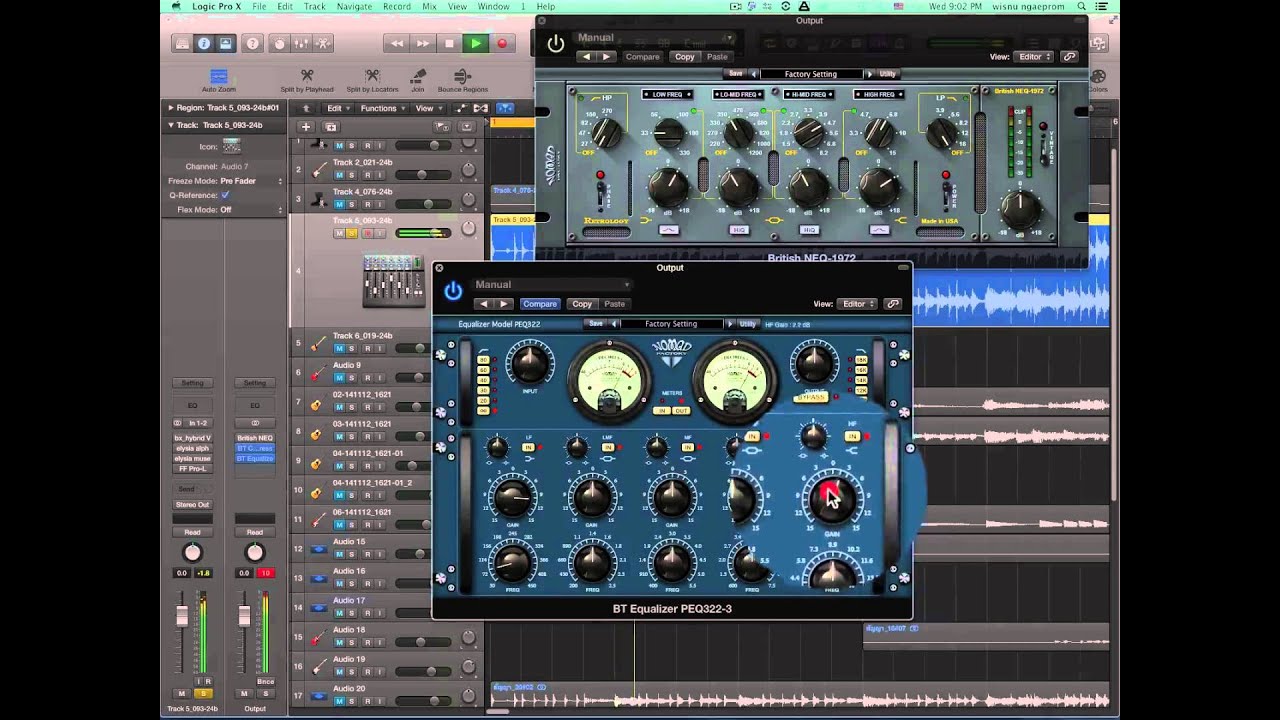Screen dimensions: 1280x720
Task: Open the Library button in Logic toolbar
Action: [182, 43]
